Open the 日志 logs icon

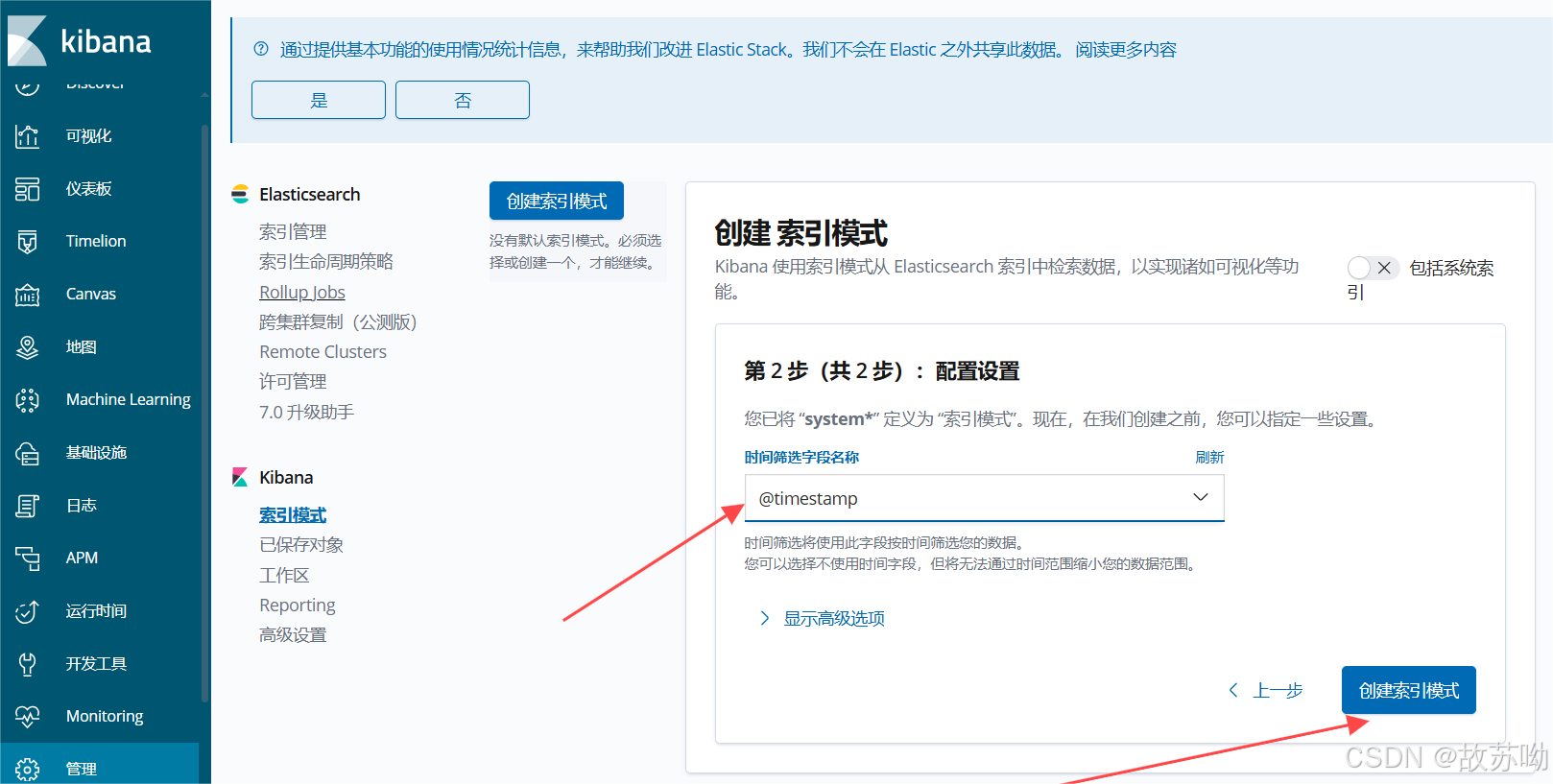click(x=28, y=506)
